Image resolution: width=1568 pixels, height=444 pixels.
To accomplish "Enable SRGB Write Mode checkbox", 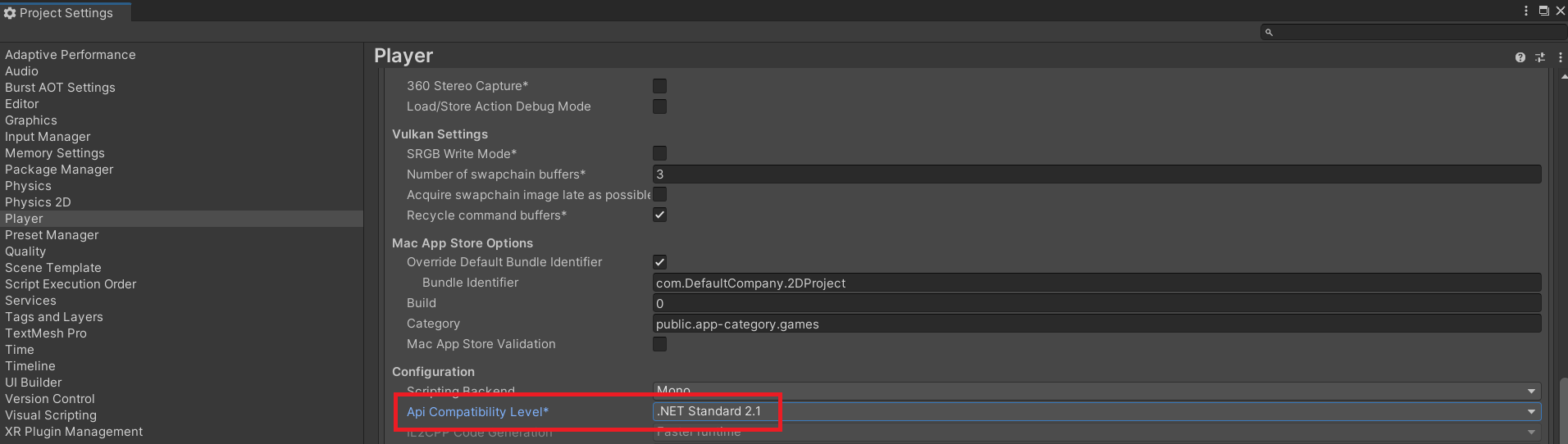I will pos(659,153).
